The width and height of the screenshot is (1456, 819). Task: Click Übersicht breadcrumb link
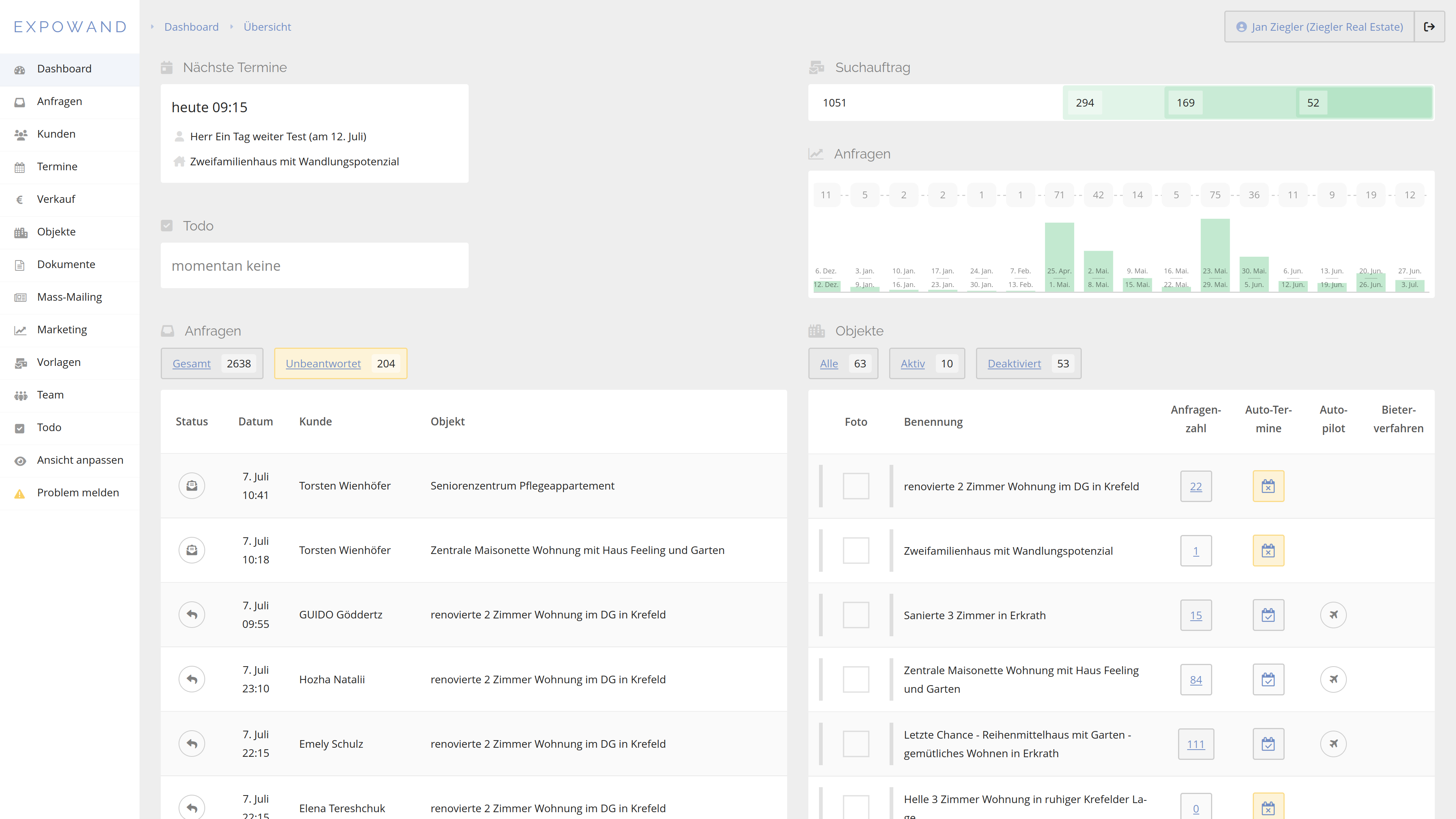pyautogui.click(x=267, y=27)
